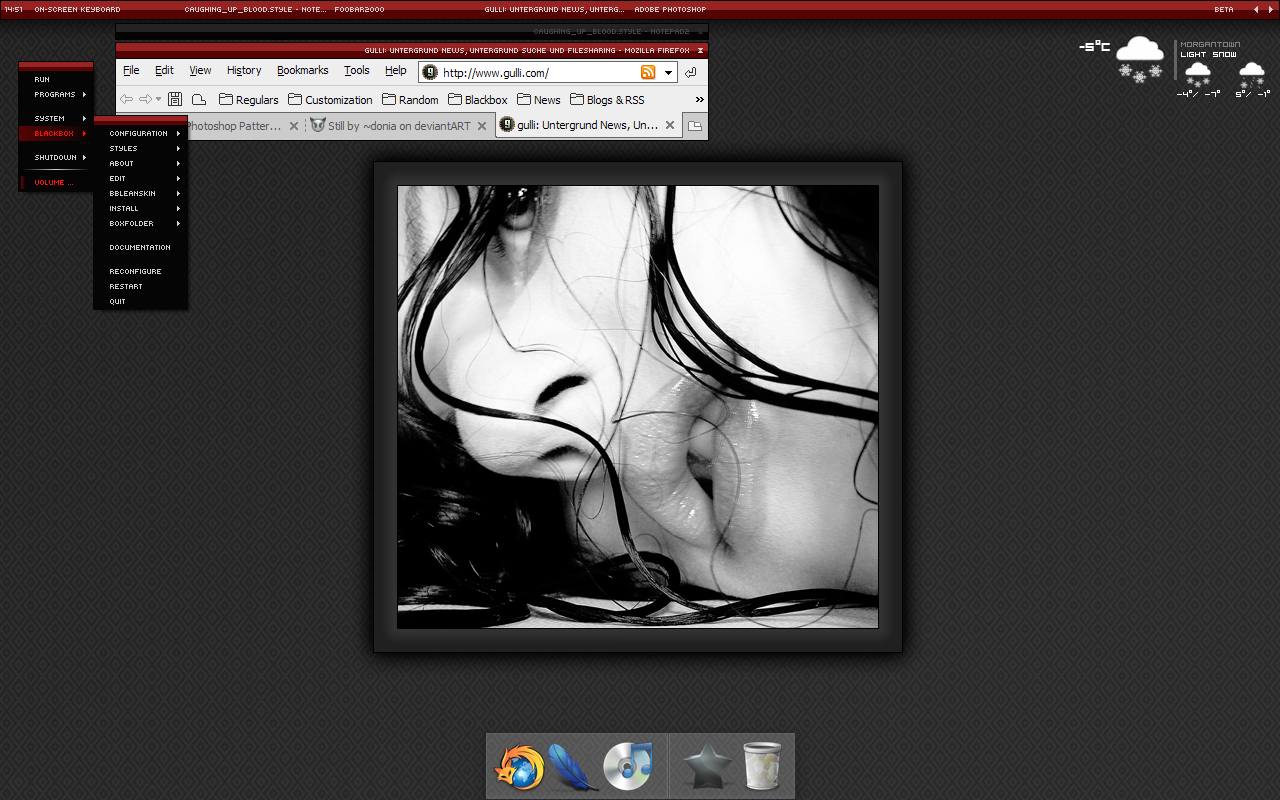Click the gulli site favicon in address bar
Viewport: 1280px width, 800px height.
[430, 72]
